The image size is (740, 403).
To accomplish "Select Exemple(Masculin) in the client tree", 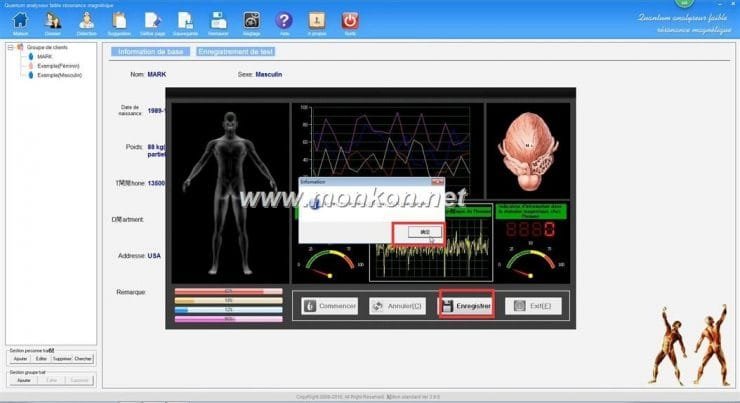I will click(59, 75).
